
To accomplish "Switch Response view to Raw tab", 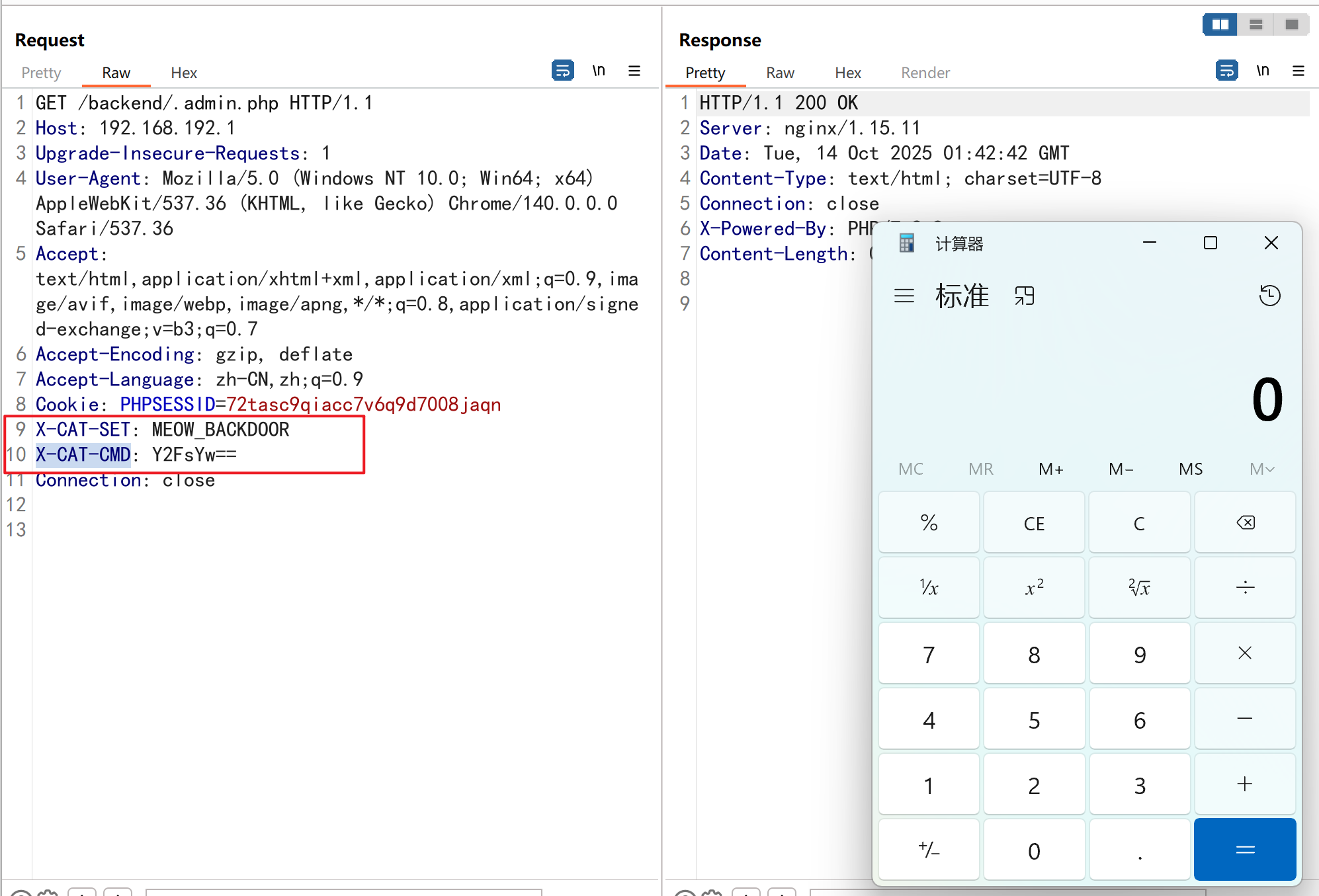I will [780, 73].
